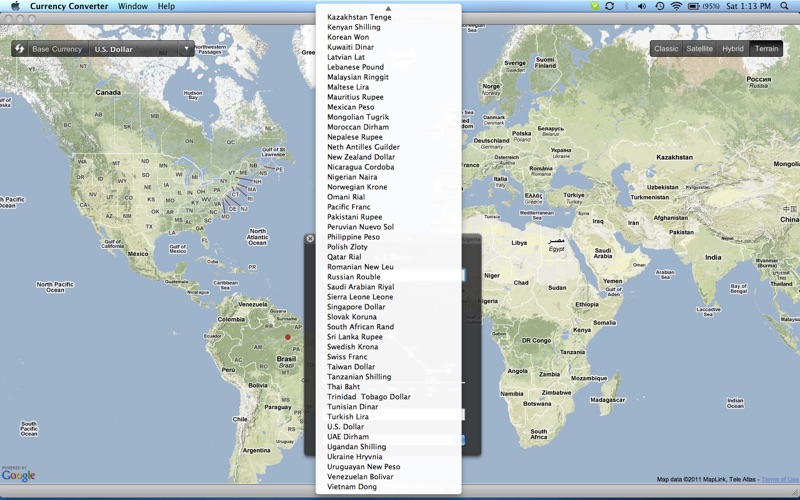
Task: Select Singapore Dollar
Action: pos(389,307)
